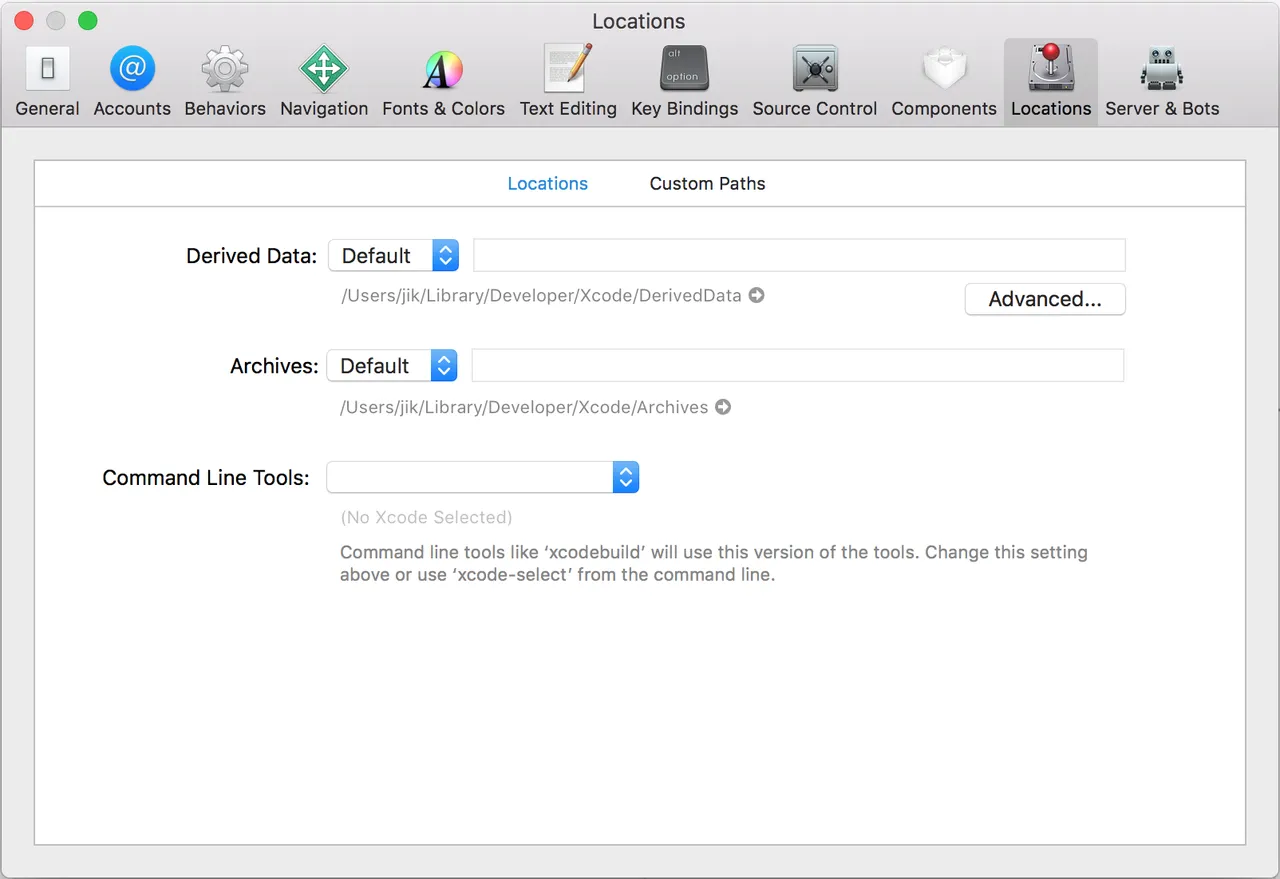
Task: Click the xcodebuild description text
Action: pyautogui.click(x=714, y=563)
